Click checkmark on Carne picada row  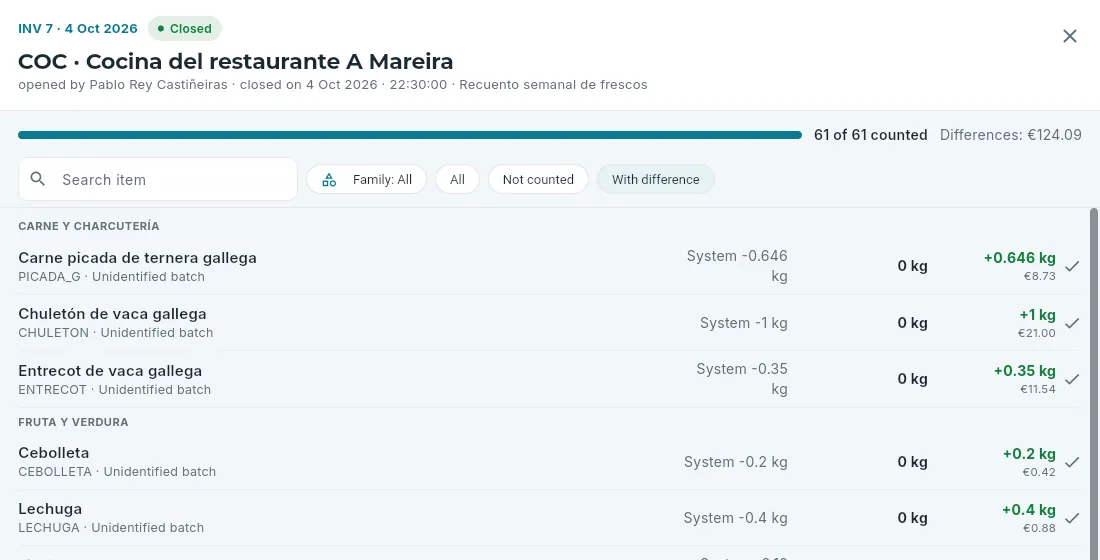[x=1072, y=266]
